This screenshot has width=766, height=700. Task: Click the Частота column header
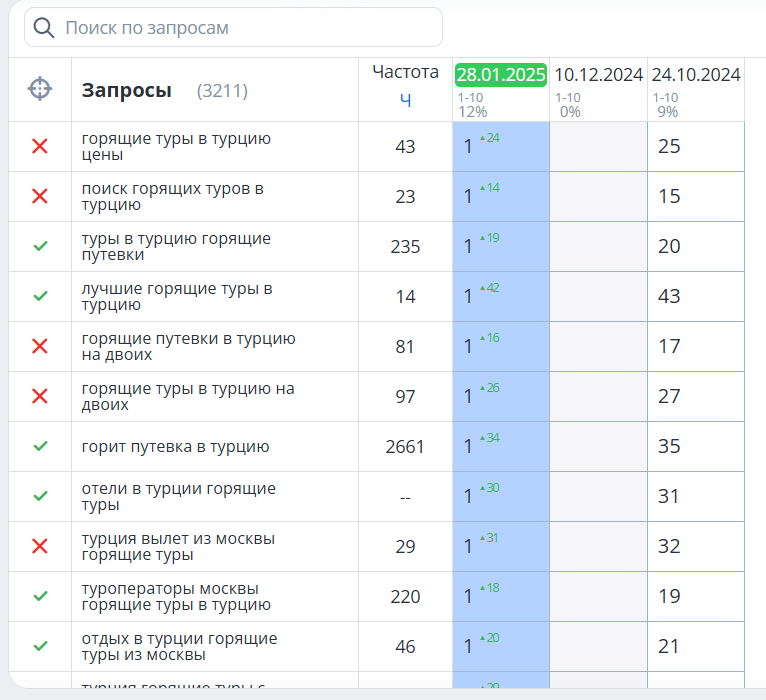[x=405, y=72]
